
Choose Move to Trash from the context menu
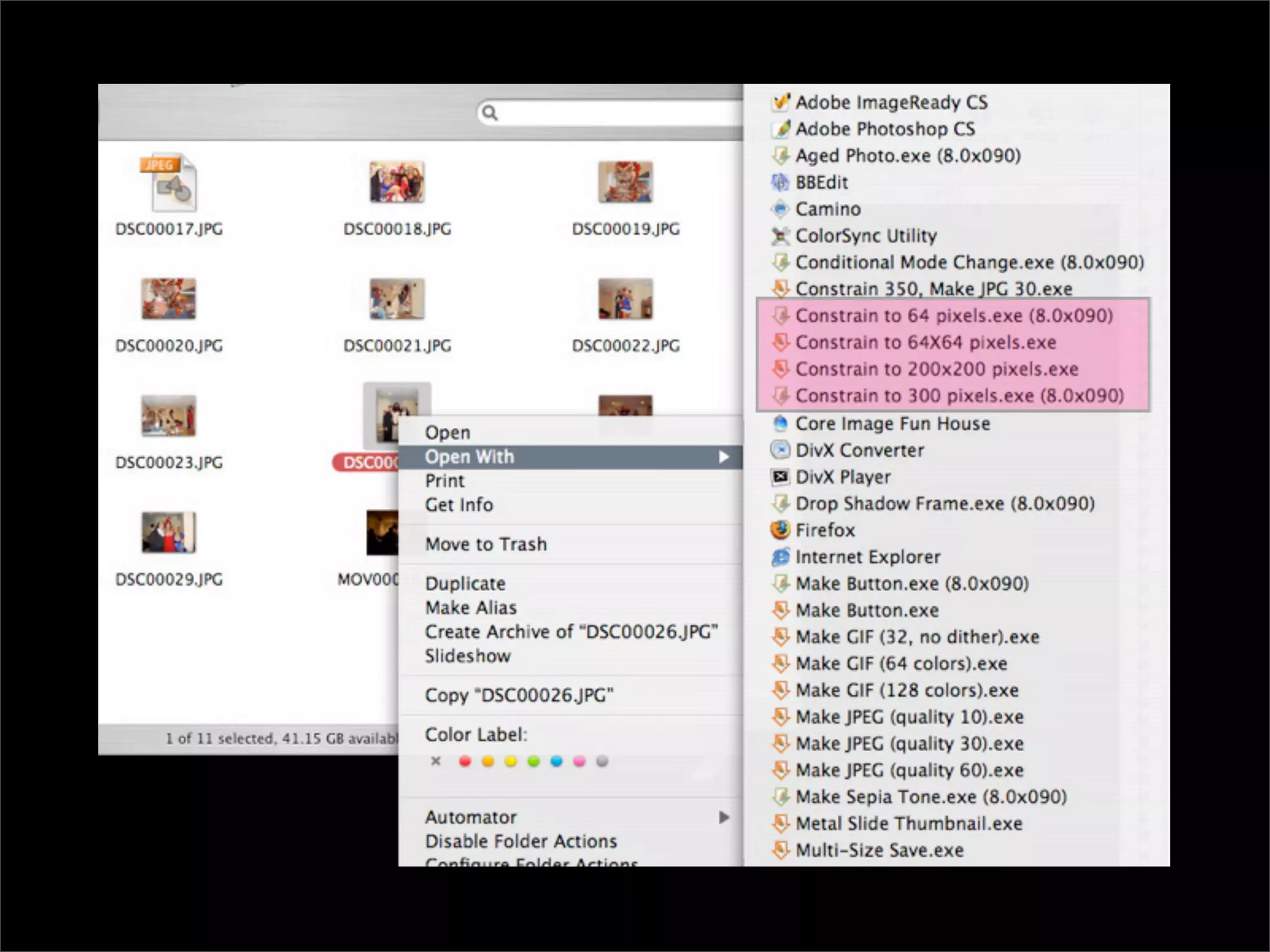(x=486, y=544)
